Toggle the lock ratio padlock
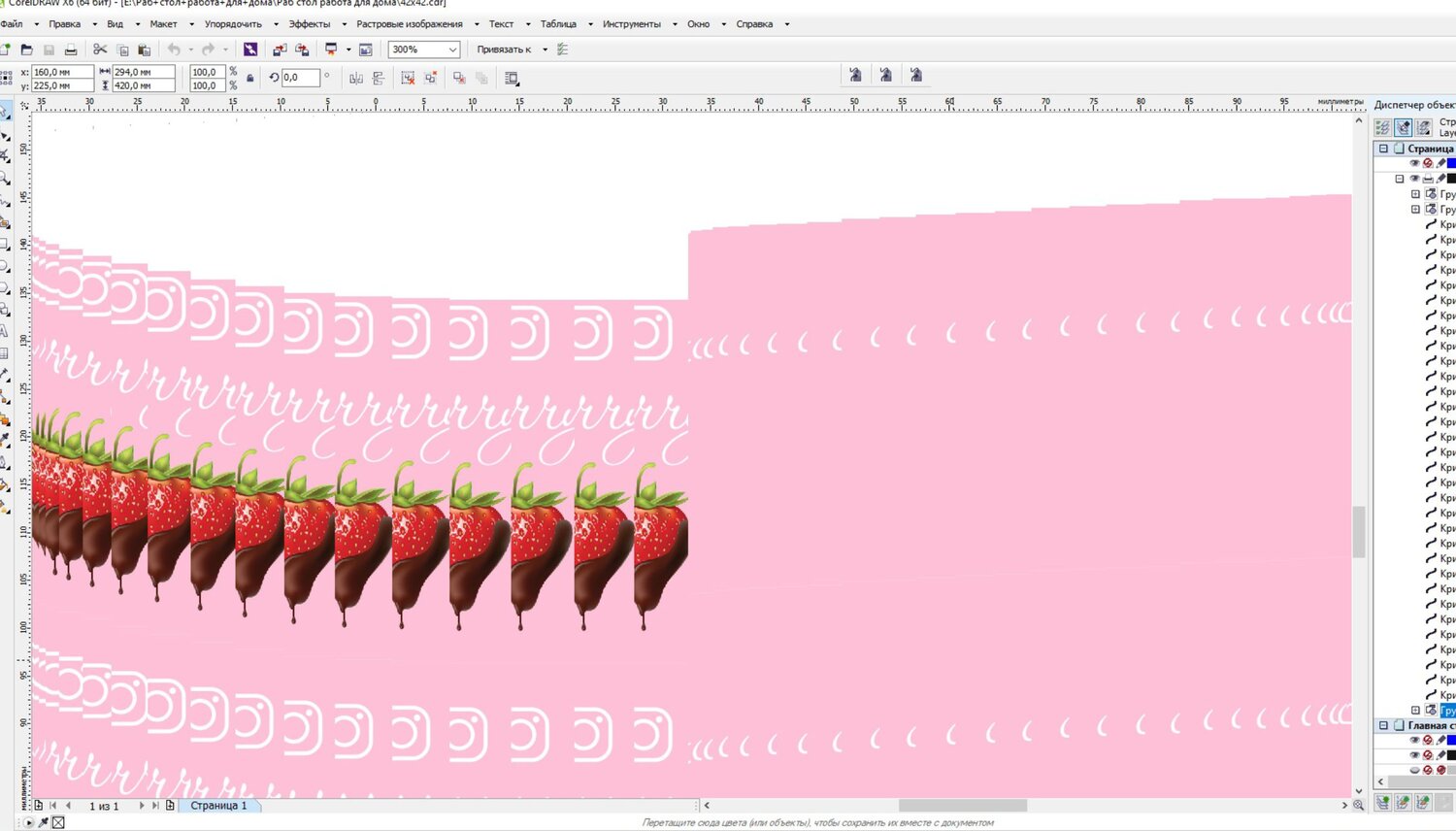This screenshot has height=831, width=1456. click(250, 79)
